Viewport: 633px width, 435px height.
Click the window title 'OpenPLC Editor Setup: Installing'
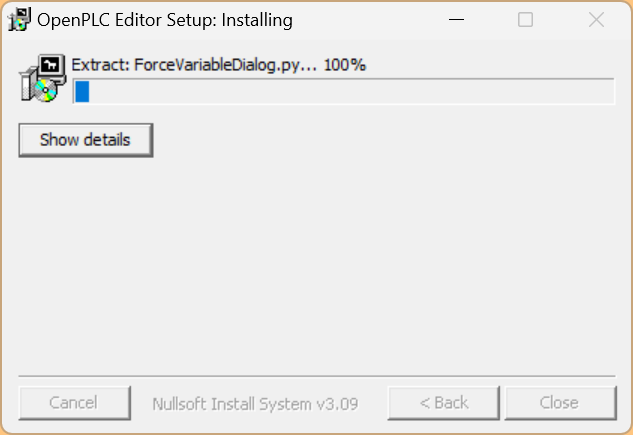[165, 19]
